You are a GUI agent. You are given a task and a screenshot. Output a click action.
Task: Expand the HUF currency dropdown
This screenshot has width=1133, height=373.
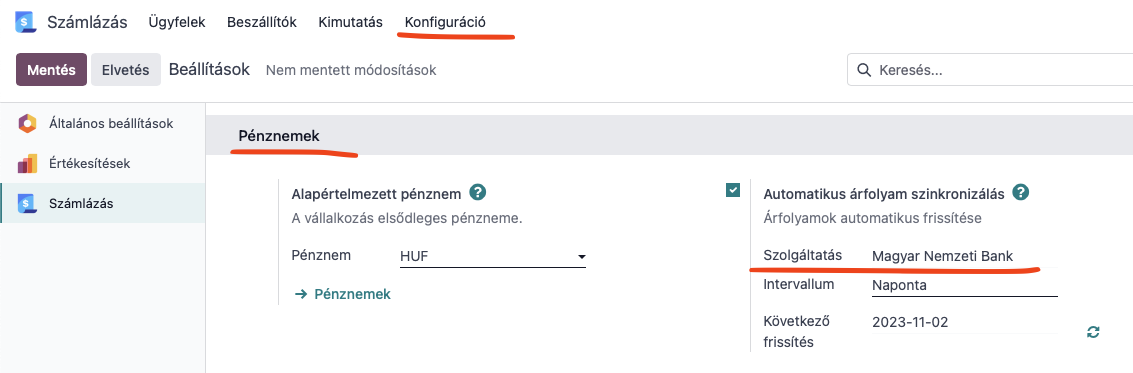pyautogui.click(x=493, y=257)
